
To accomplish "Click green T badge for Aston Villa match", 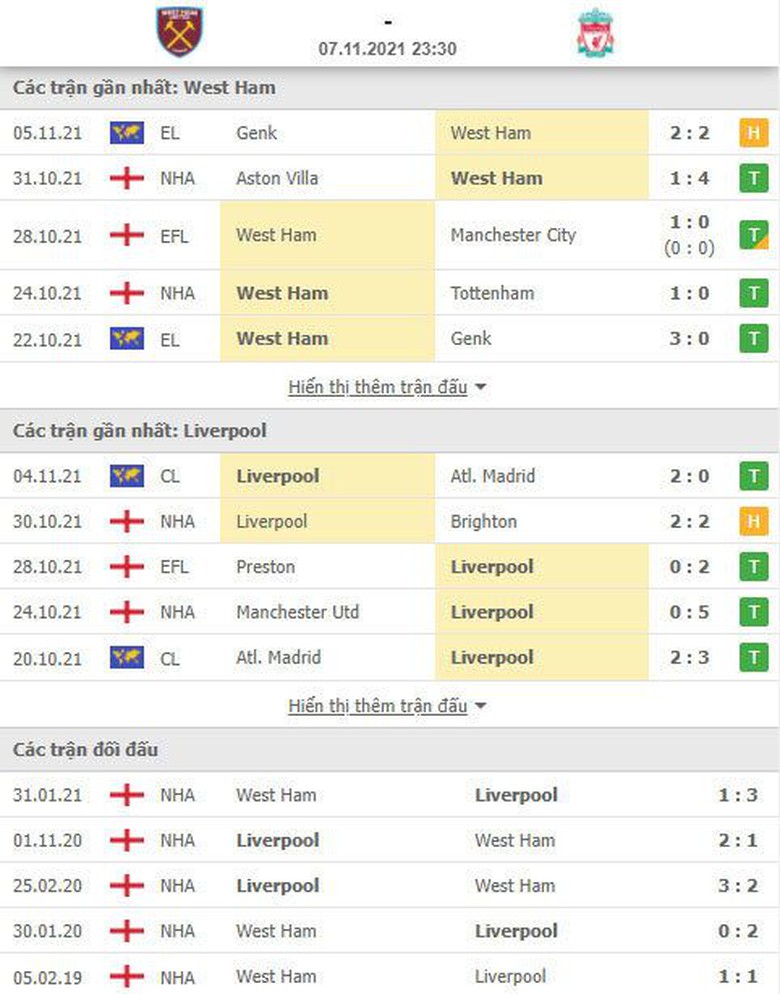I will pyautogui.click(x=753, y=178).
